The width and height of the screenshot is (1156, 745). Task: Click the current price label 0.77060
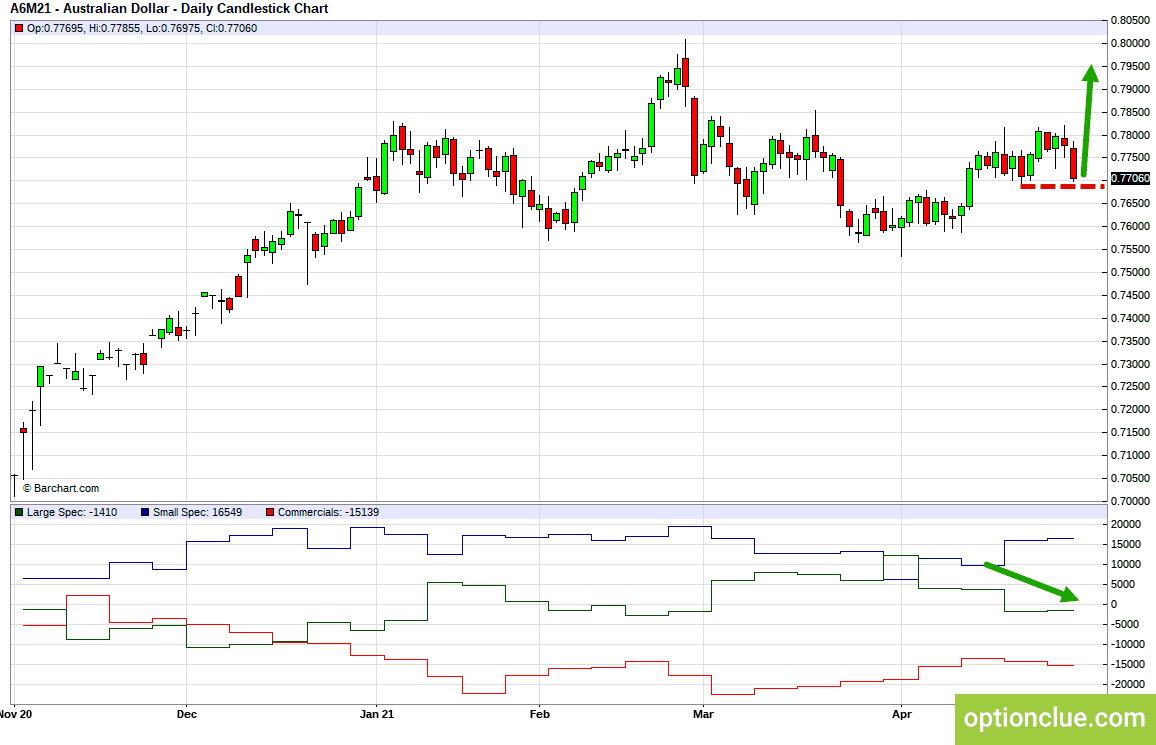tap(1130, 178)
